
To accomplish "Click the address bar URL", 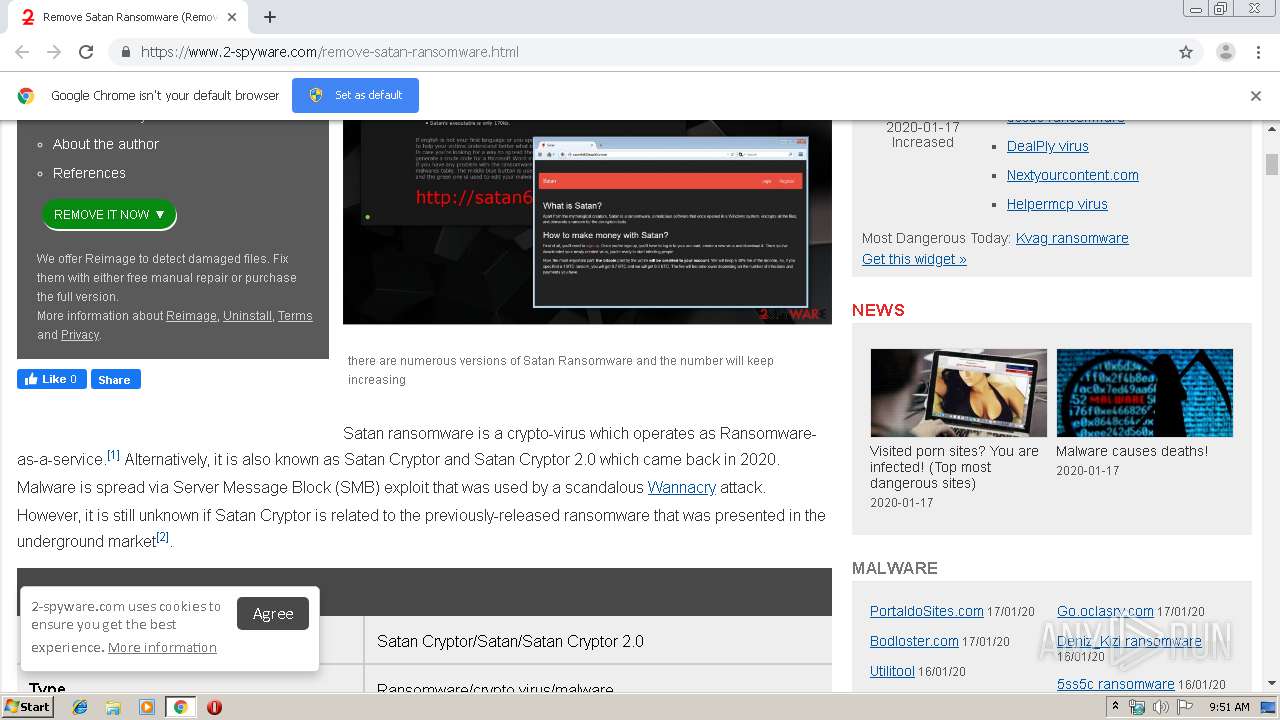I will pos(330,52).
